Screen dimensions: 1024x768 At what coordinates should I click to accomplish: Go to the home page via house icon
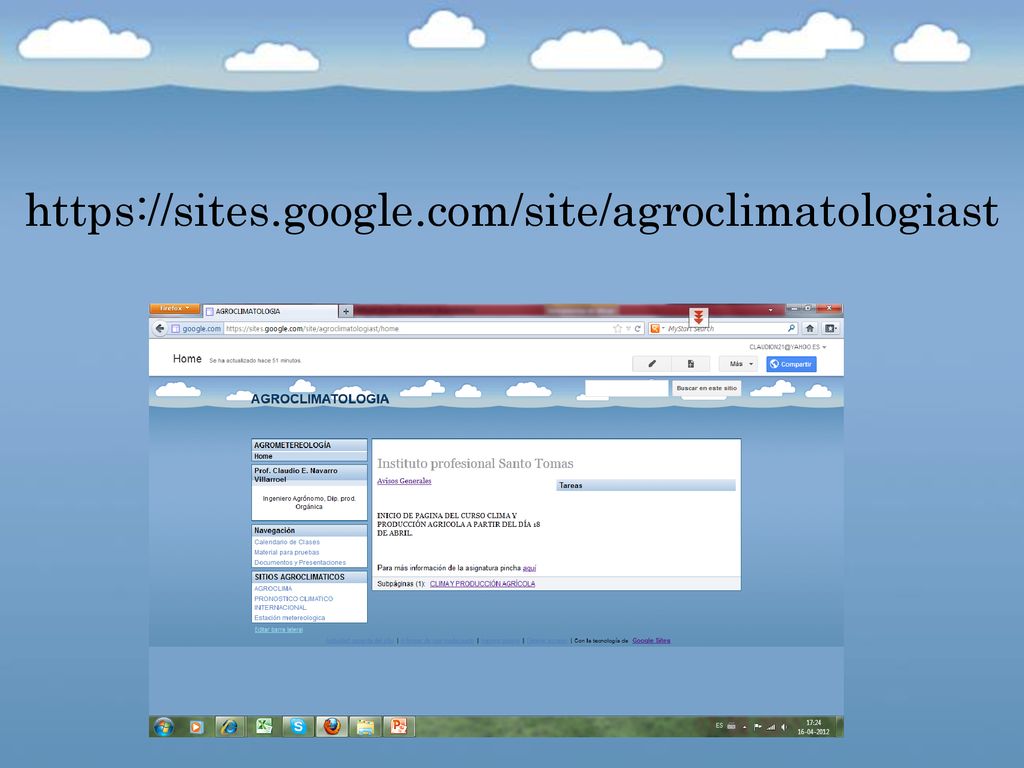[810, 328]
